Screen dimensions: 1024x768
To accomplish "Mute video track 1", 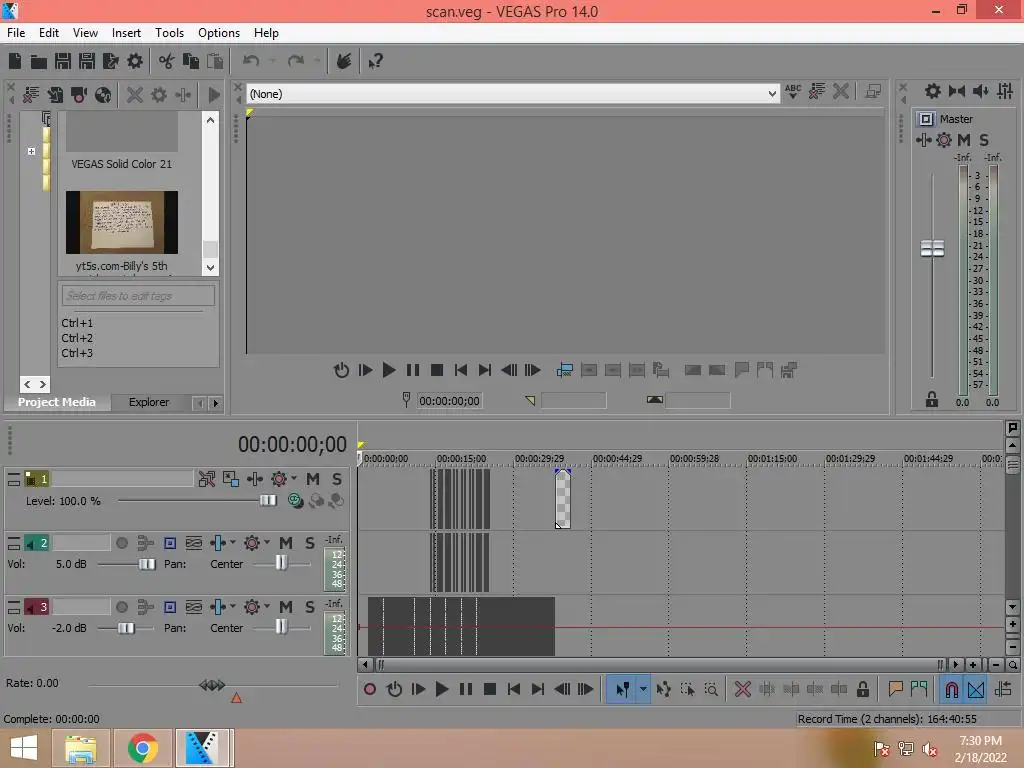I will coord(313,479).
